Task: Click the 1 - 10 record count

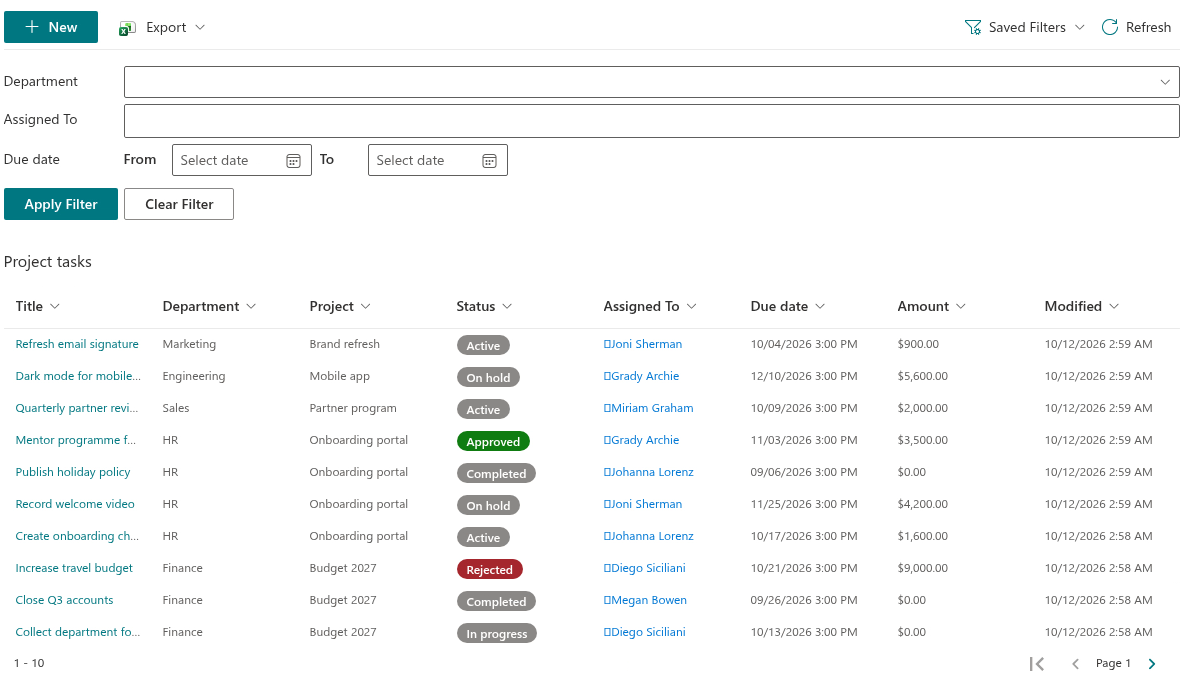Action: pos(29,664)
